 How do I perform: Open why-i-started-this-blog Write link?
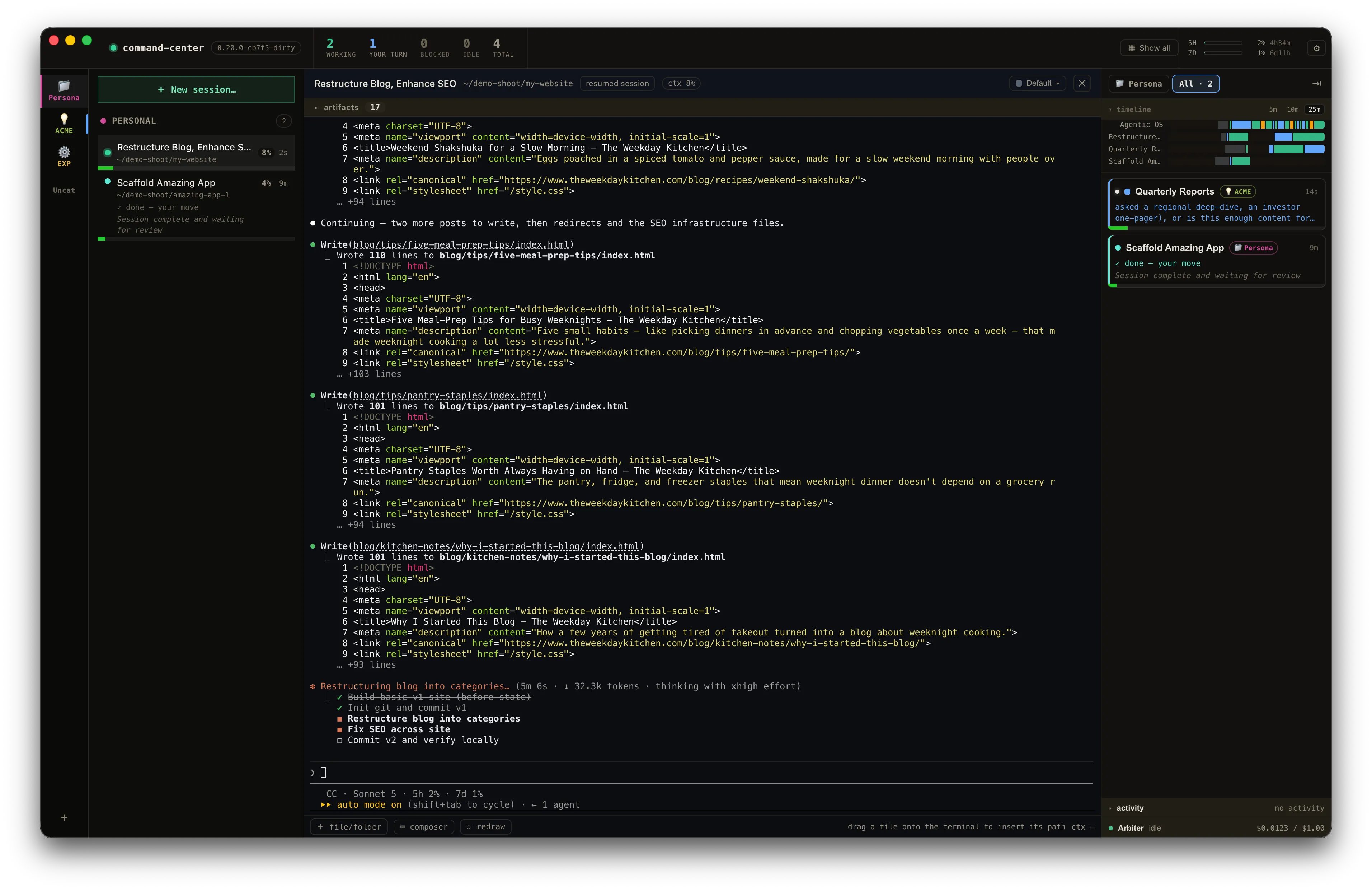[x=496, y=546]
